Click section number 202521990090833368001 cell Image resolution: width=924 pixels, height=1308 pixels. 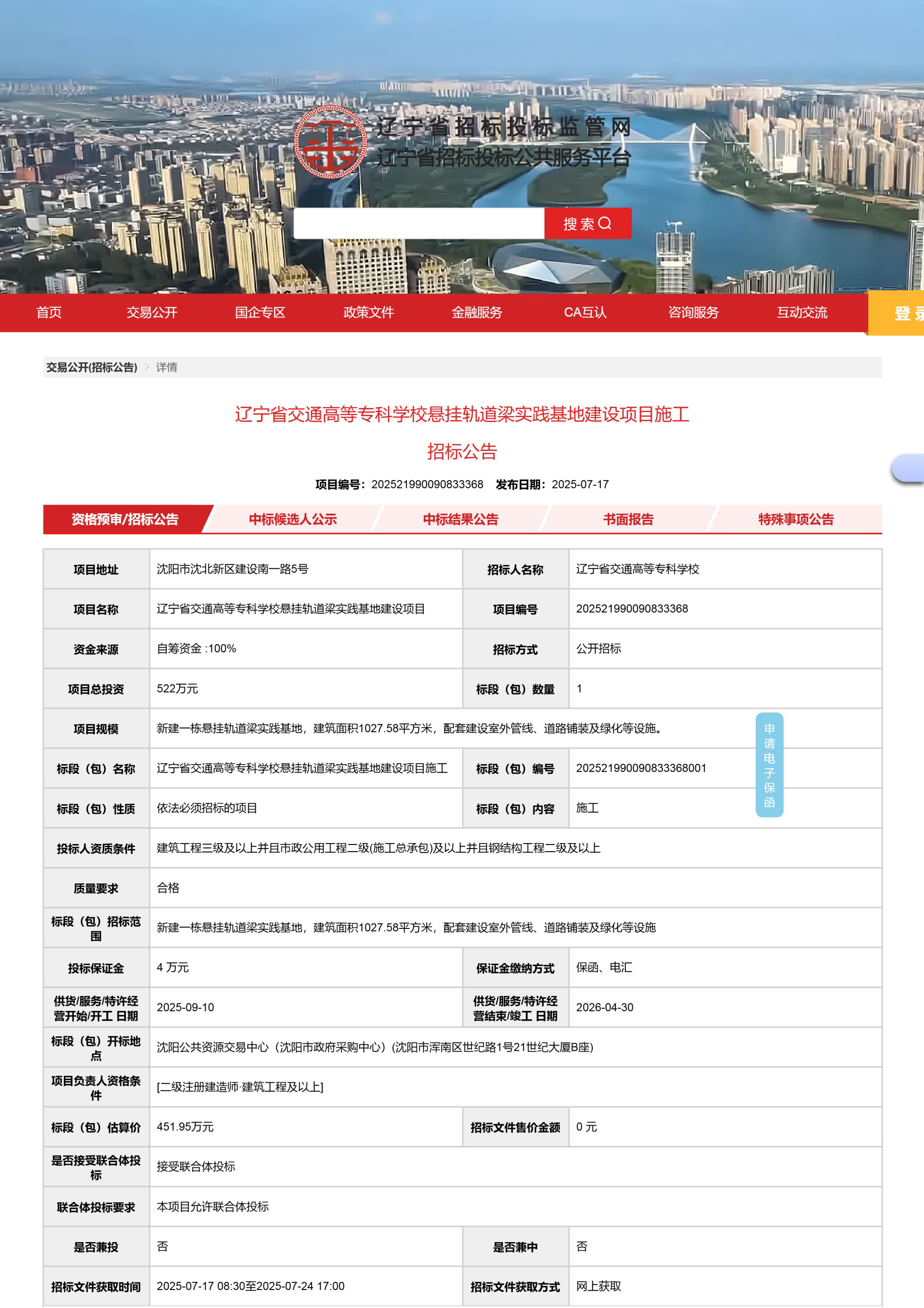pyautogui.click(x=725, y=768)
